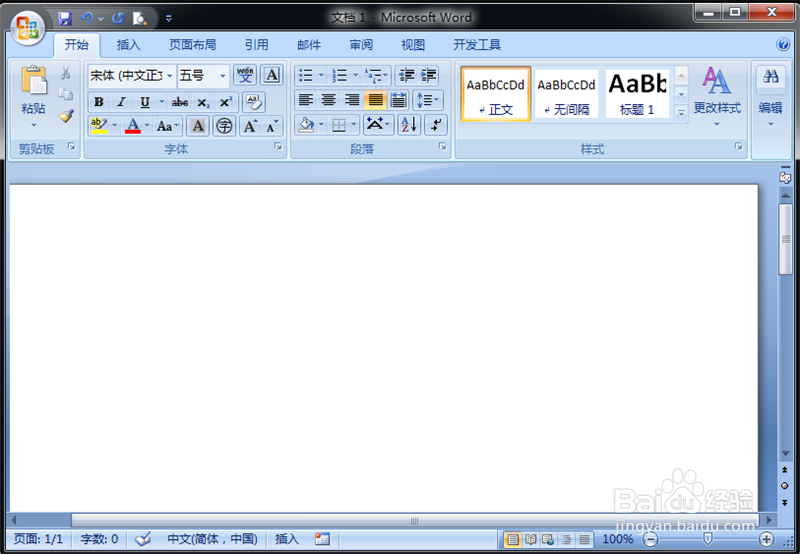Open 字数: 0 word count in the status bar
Screen dimensions: 800x554
pos(99,539)
